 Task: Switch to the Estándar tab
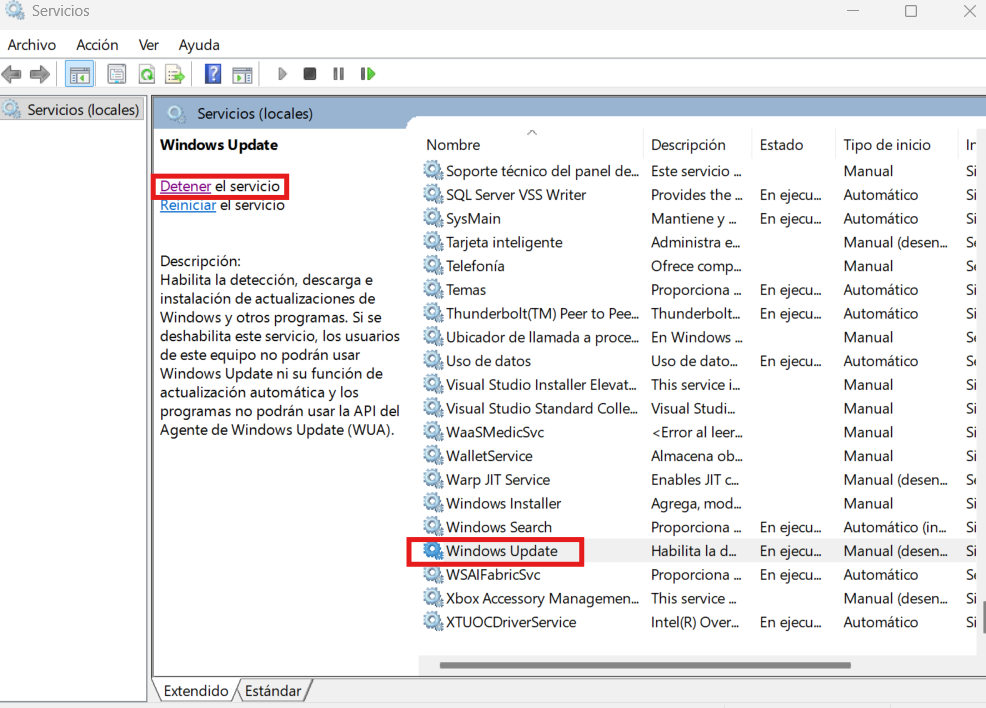(x=273, y=690)
